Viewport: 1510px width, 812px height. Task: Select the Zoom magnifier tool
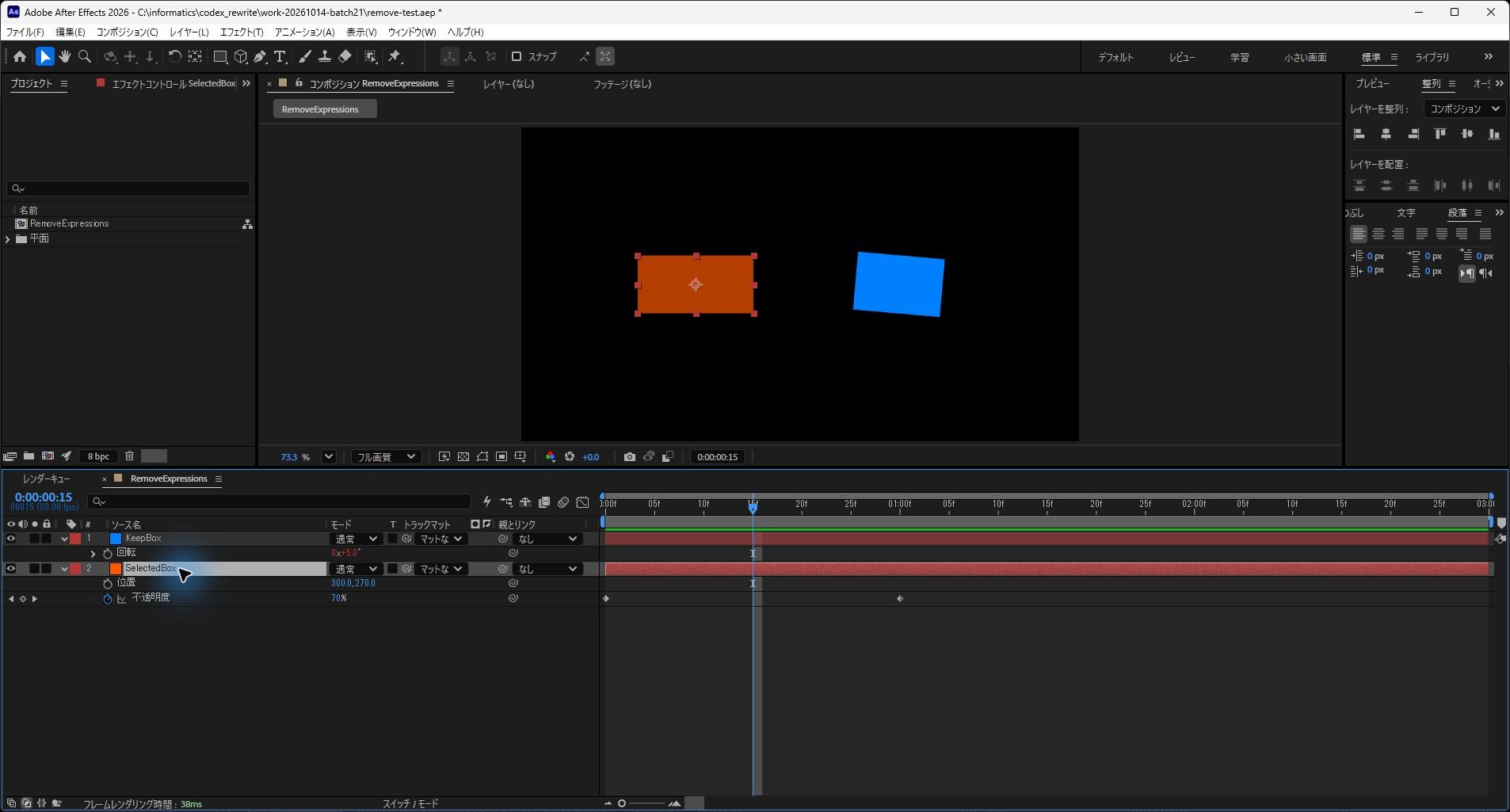(x=85, y=56)
